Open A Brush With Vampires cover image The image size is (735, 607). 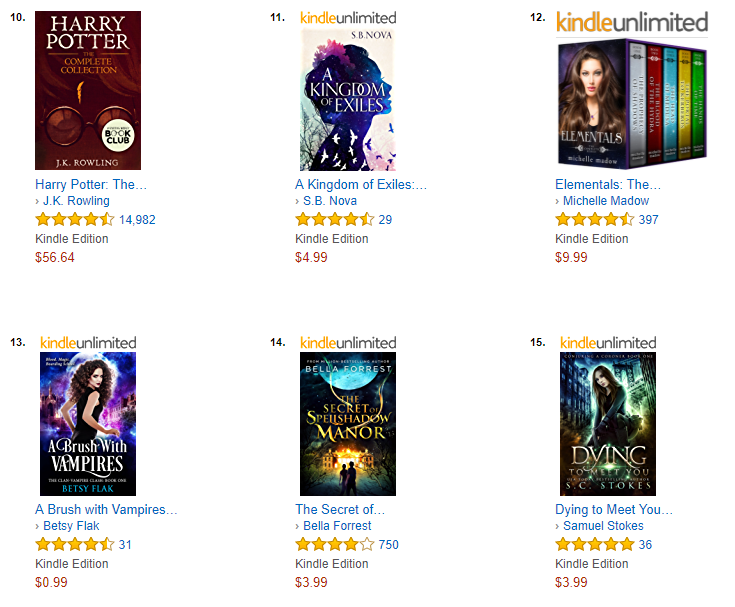88,424
